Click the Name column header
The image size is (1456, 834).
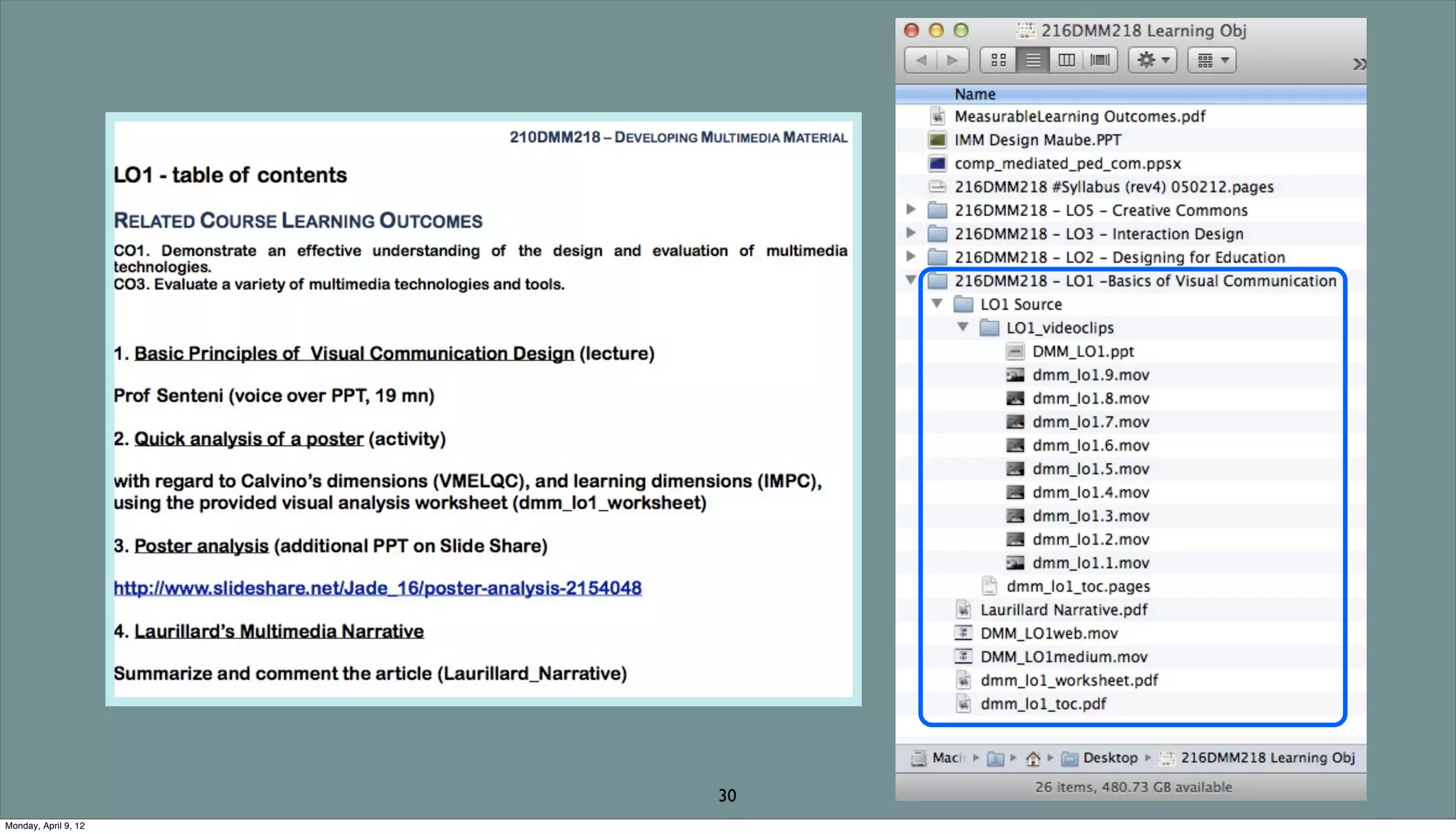coord(975,94)
